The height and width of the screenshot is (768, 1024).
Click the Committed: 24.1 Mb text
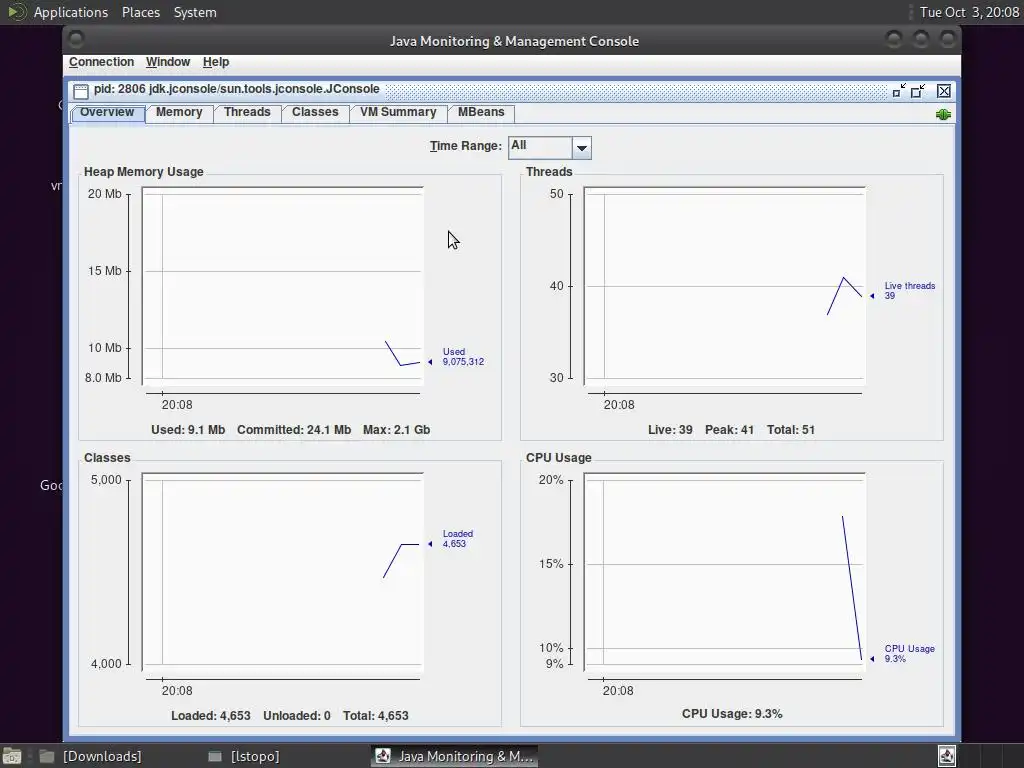click(x=294, y=430)
